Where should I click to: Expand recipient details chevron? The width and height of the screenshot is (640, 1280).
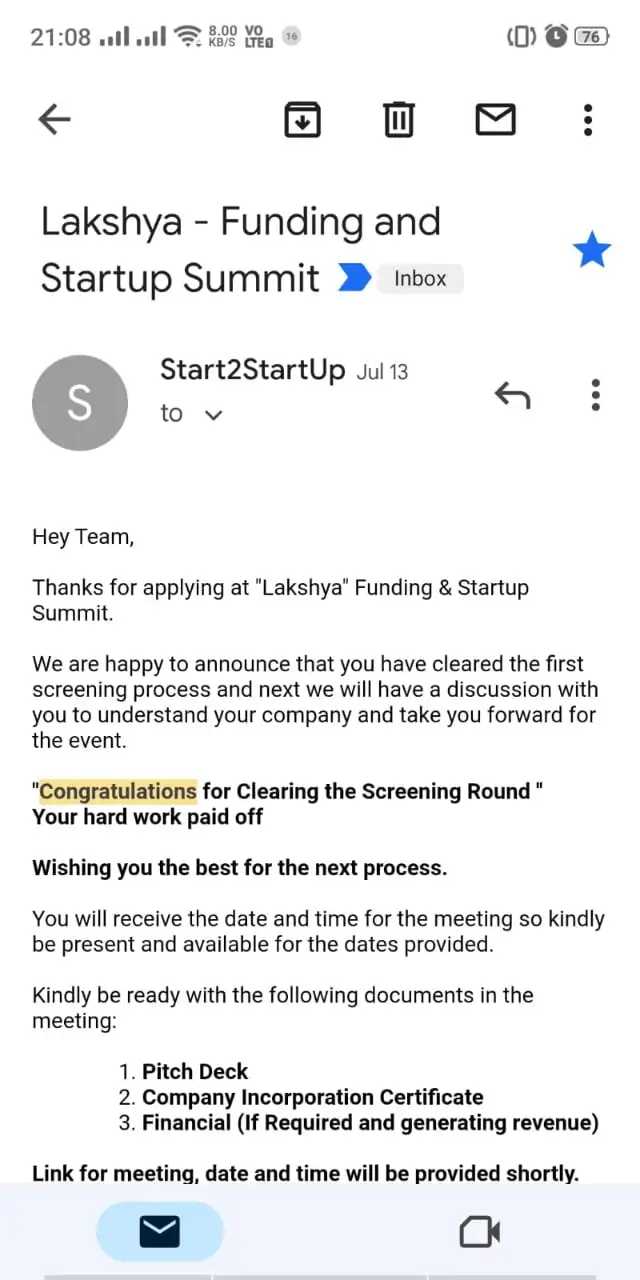tap(212, 415)
